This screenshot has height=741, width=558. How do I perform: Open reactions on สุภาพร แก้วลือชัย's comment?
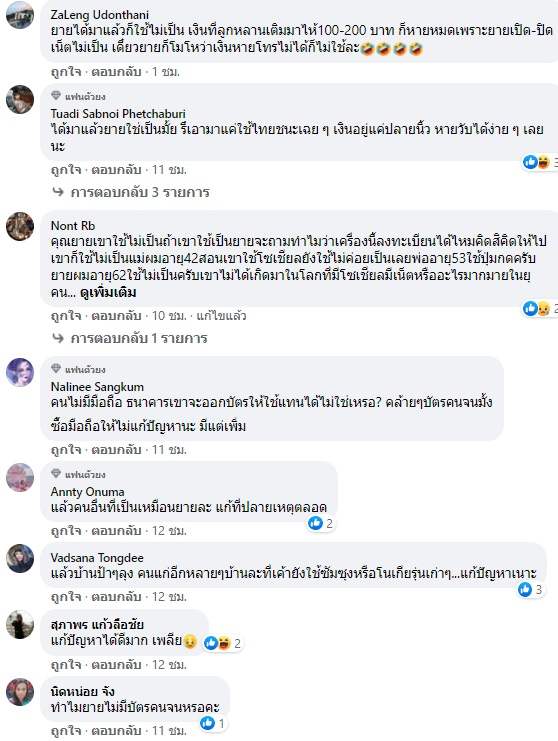click(x=223, y=643)
